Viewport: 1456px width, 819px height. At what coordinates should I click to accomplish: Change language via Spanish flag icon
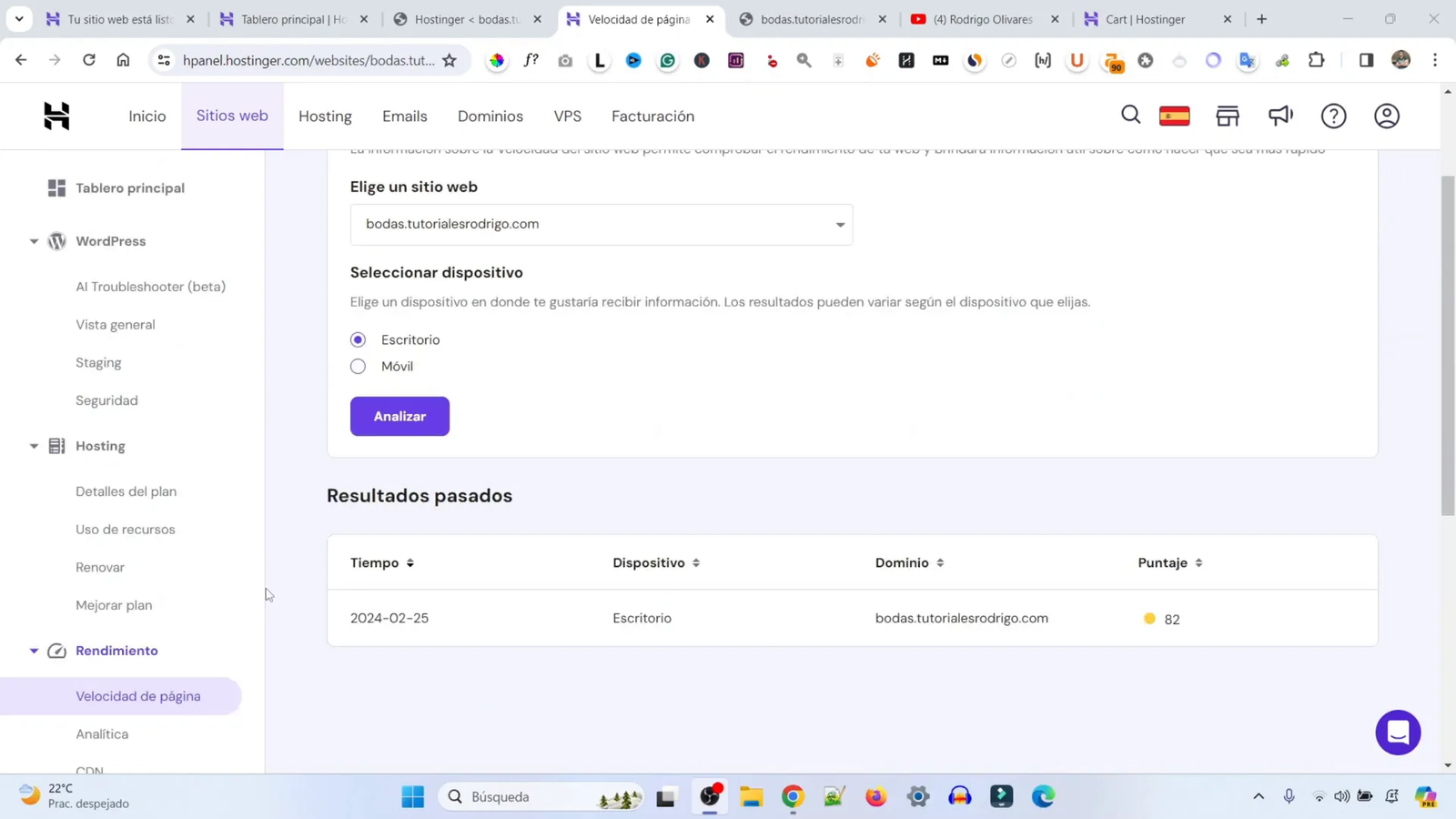(x=1175, y=116)
